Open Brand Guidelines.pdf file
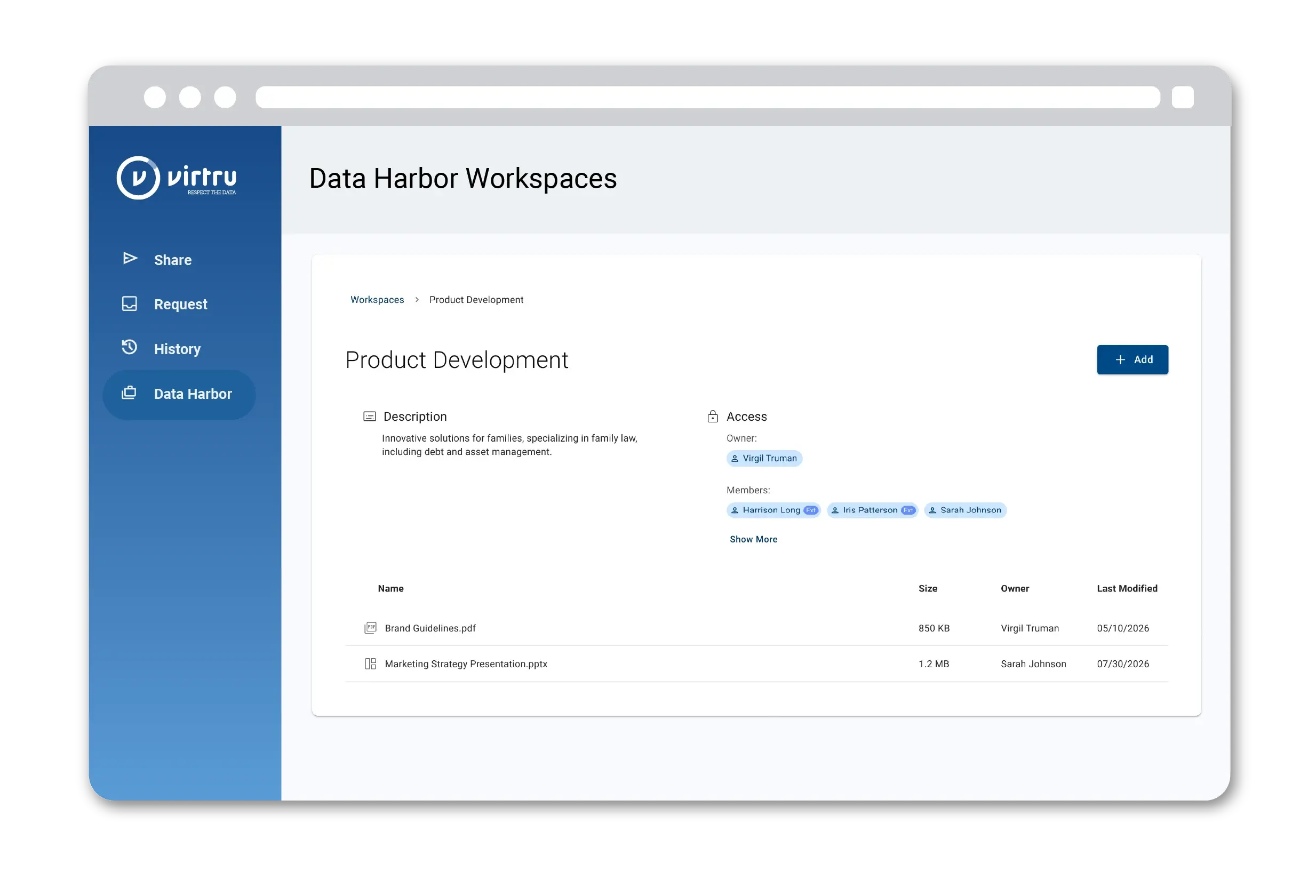This screenshot has height=896, width=1316. [x=430, y=628]
